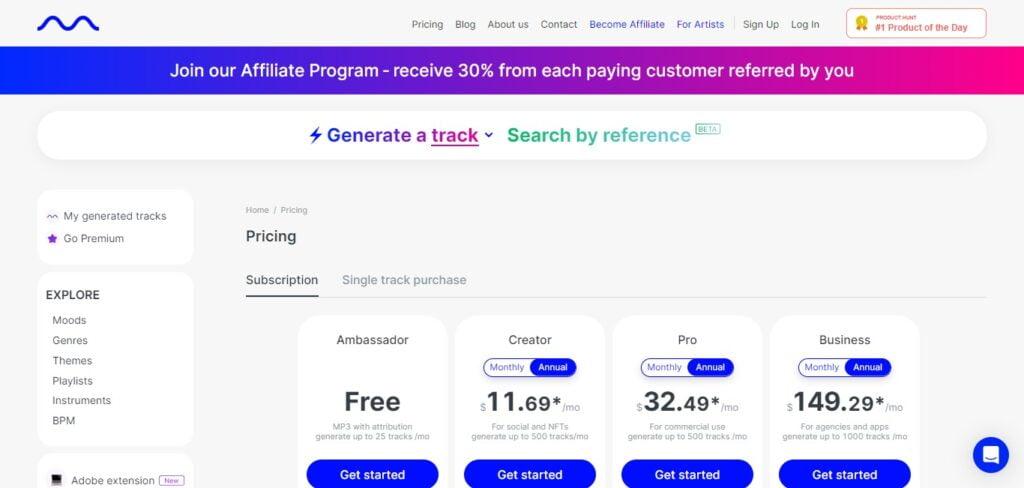Image resolution: width=1024 pixels, height=488 pixels.
Task: Explore Genres in the sidebar
Action: click(70, 340)
